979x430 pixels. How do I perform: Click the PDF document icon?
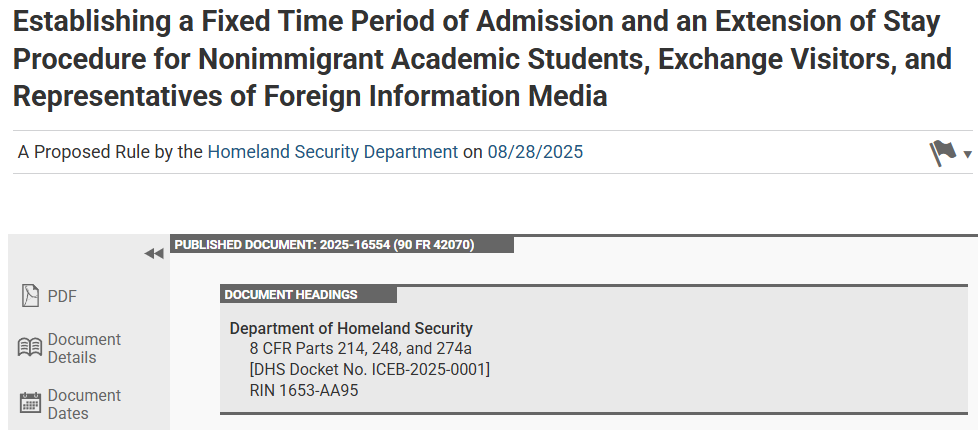30,296
